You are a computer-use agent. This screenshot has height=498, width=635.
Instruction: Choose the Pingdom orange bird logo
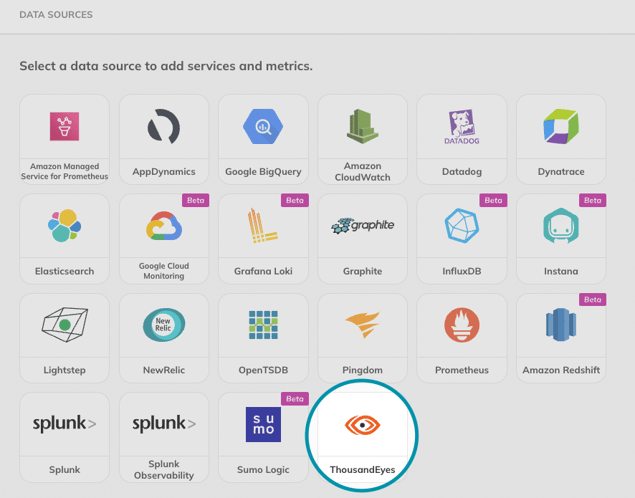click(x=362, y=325)
